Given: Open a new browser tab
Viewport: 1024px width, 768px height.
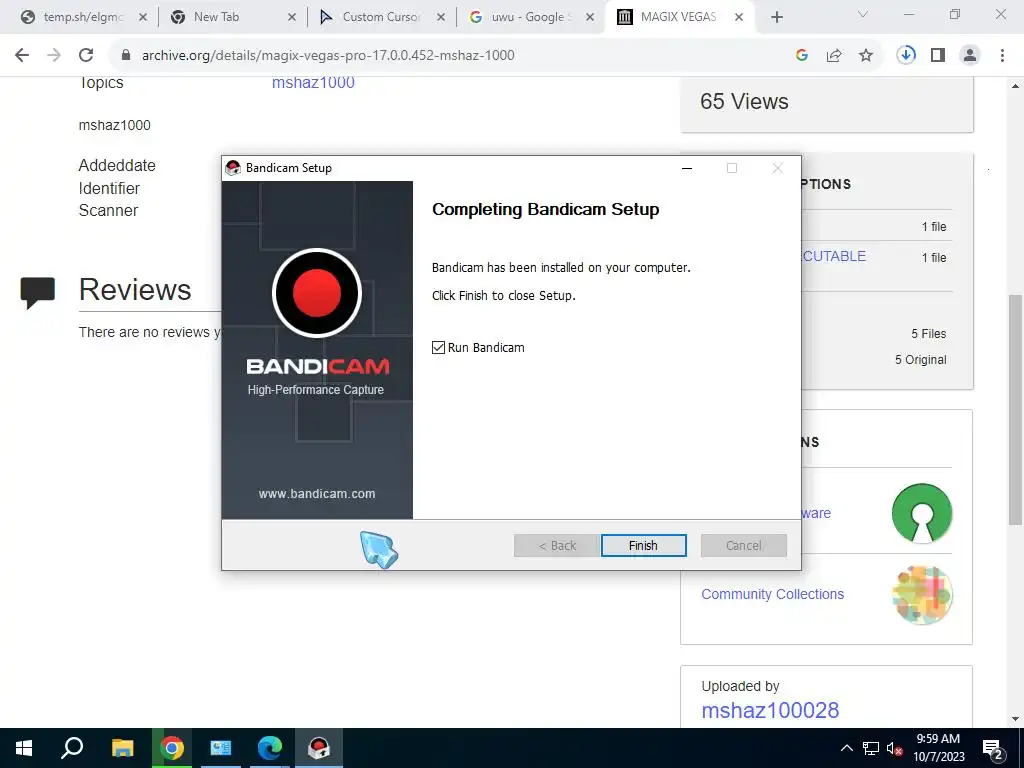Looking at the screenshot, I should (776, 18).
